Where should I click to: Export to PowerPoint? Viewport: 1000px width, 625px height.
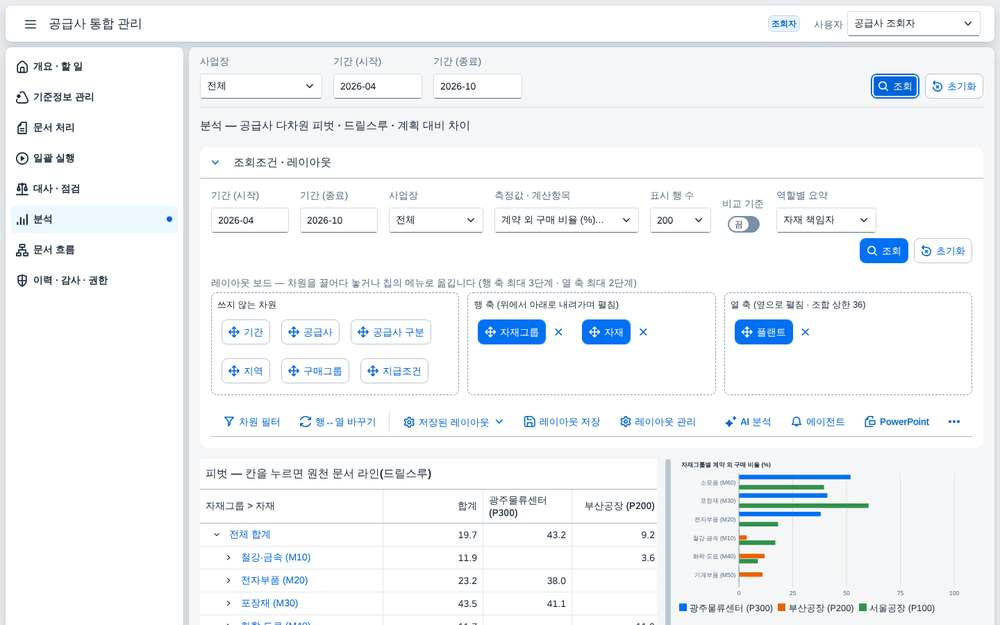pyautogui.click(x=897, y=422)
